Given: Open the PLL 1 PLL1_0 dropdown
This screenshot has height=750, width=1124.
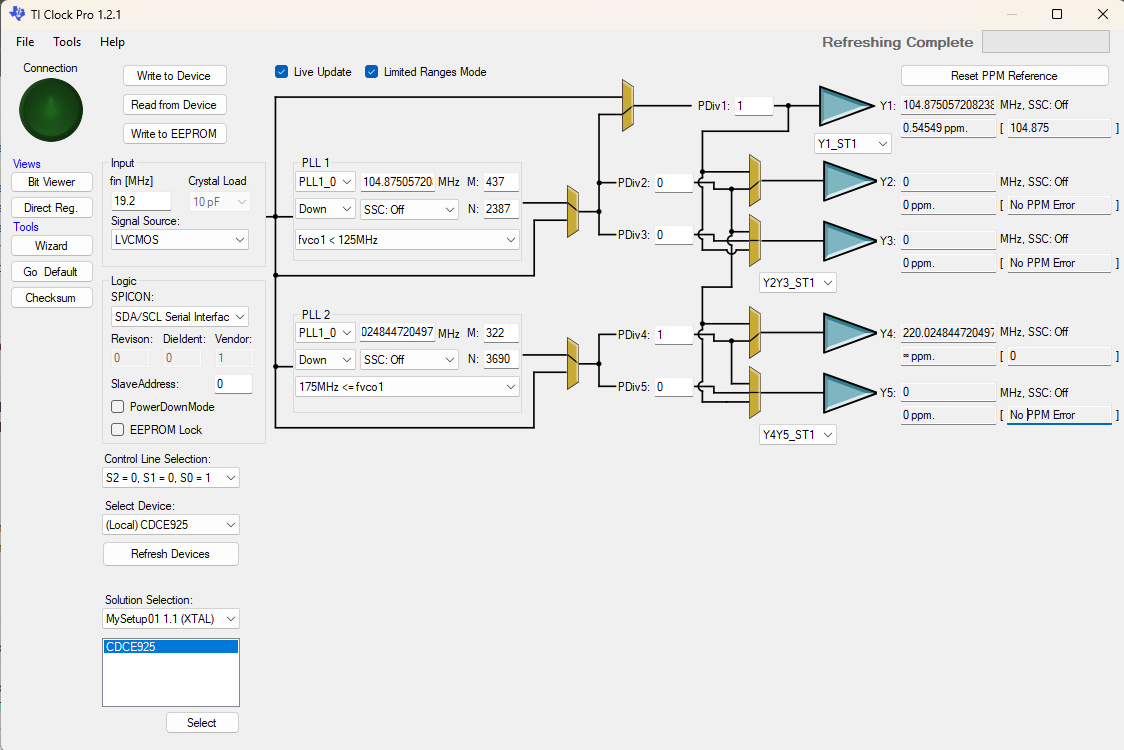Looking at the screenshot, I should (x=325, y=181).
